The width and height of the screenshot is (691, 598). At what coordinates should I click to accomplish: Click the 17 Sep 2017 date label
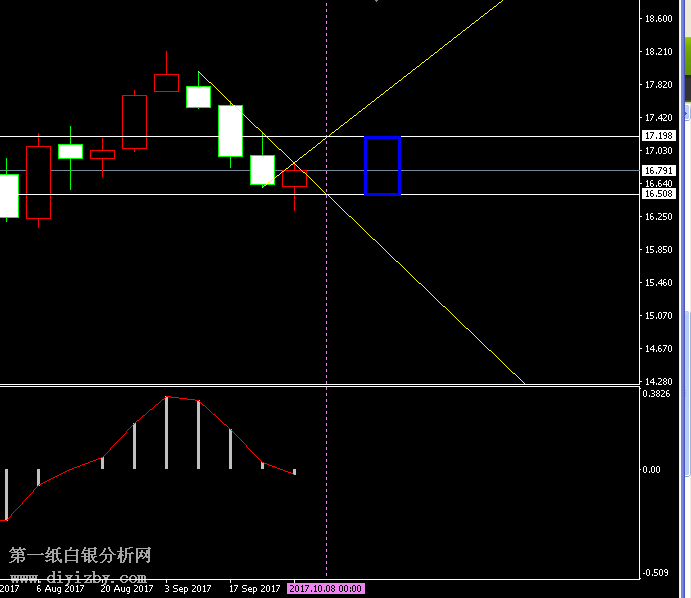point(256,589)
